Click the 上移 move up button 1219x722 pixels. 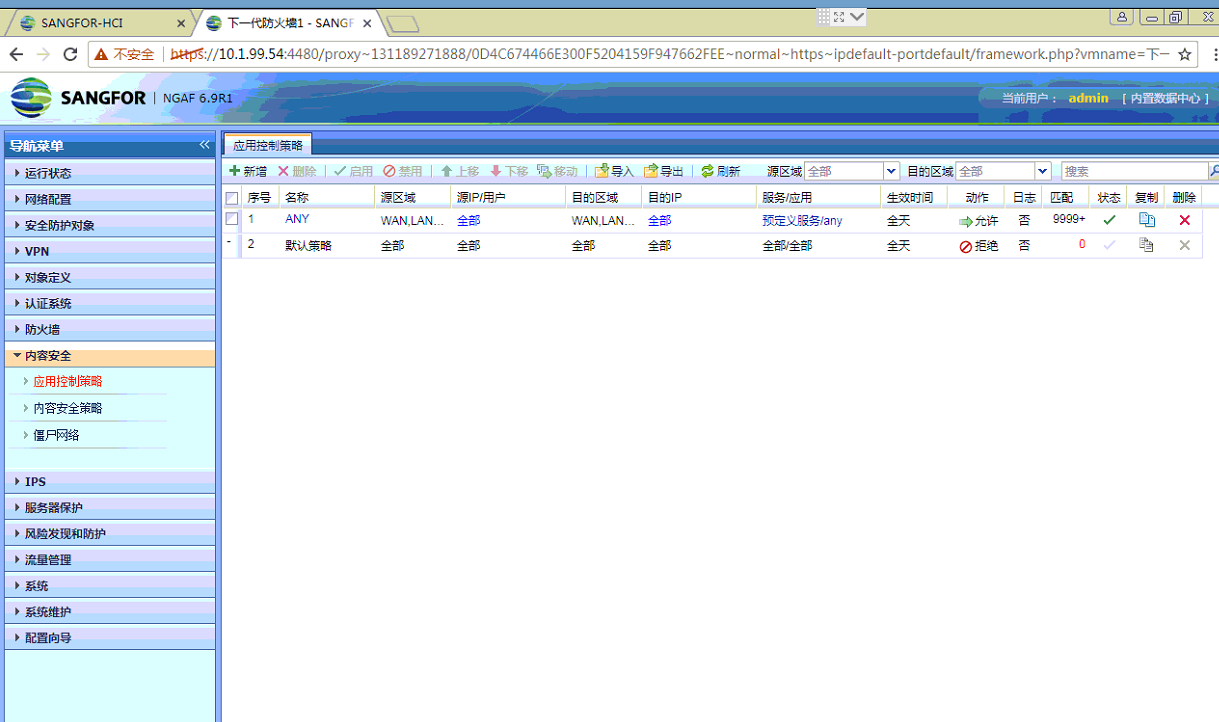point(460,171)
